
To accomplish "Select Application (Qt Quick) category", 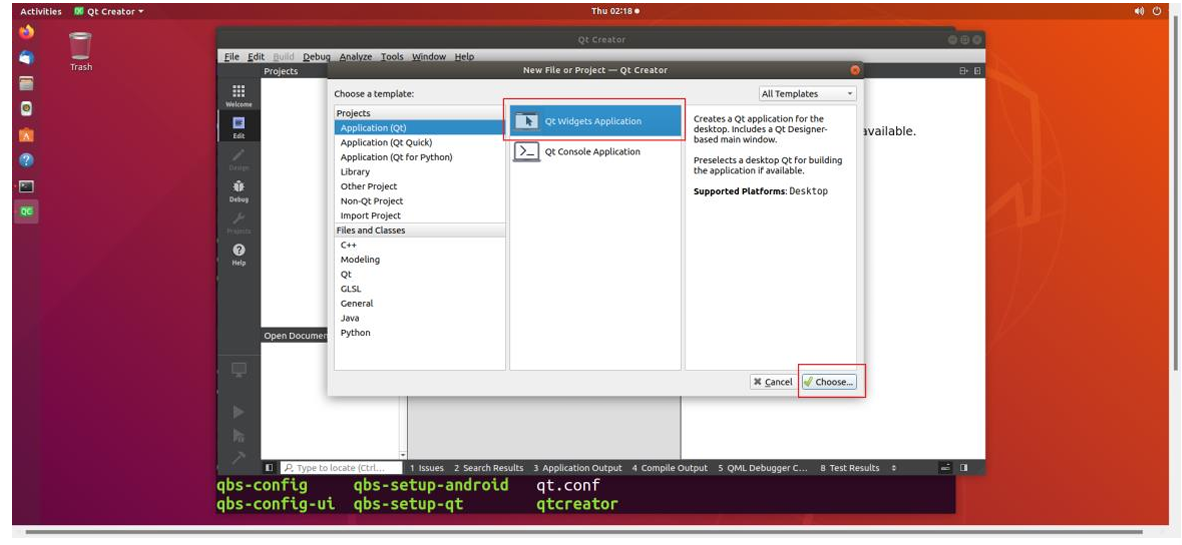I will [419, 142].
